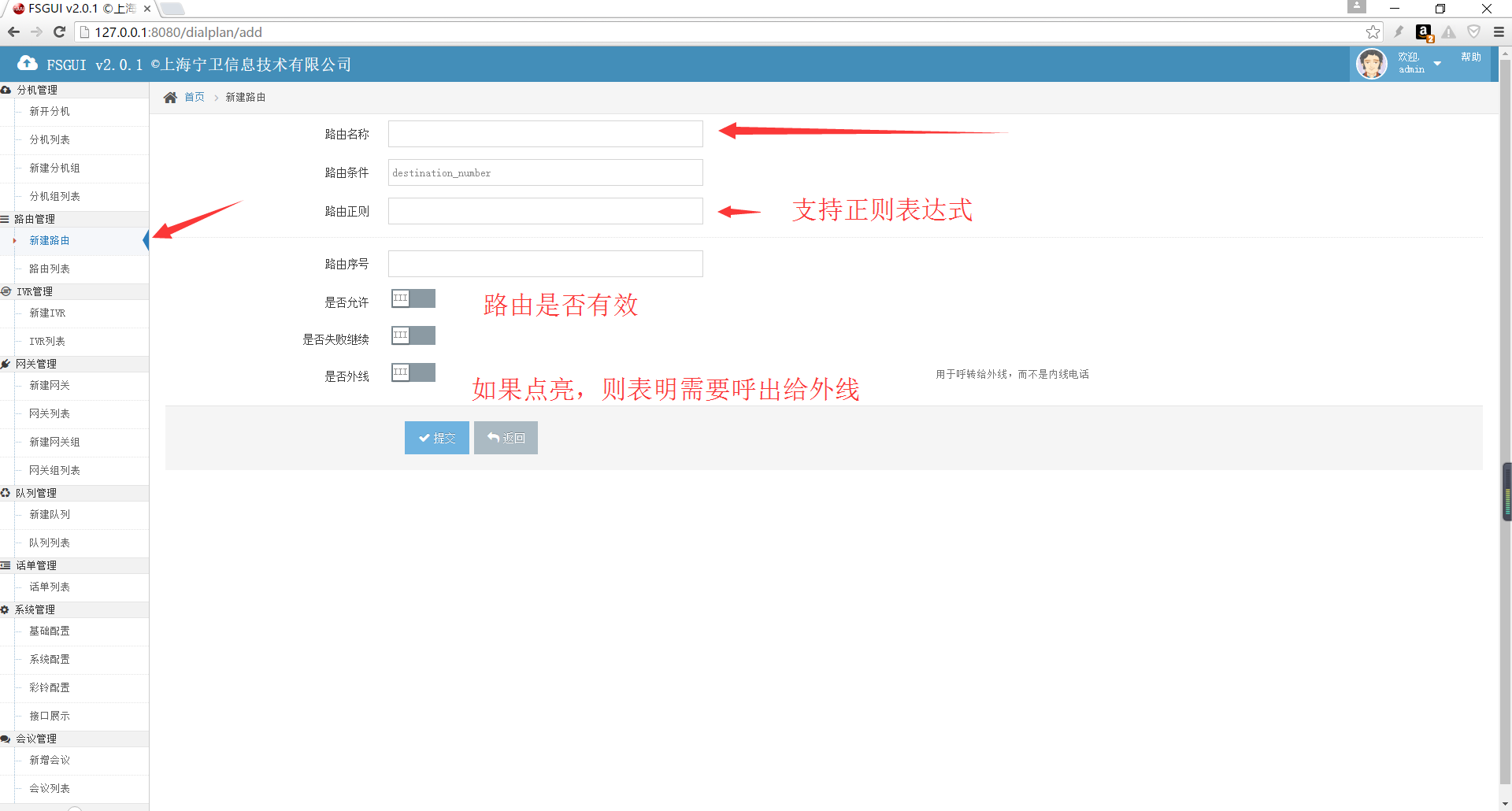Image resolution: width=1512 pixels, height=811 pixels.
Task: Open the admin user dropdown arrow
Action: coord(1437,64)
